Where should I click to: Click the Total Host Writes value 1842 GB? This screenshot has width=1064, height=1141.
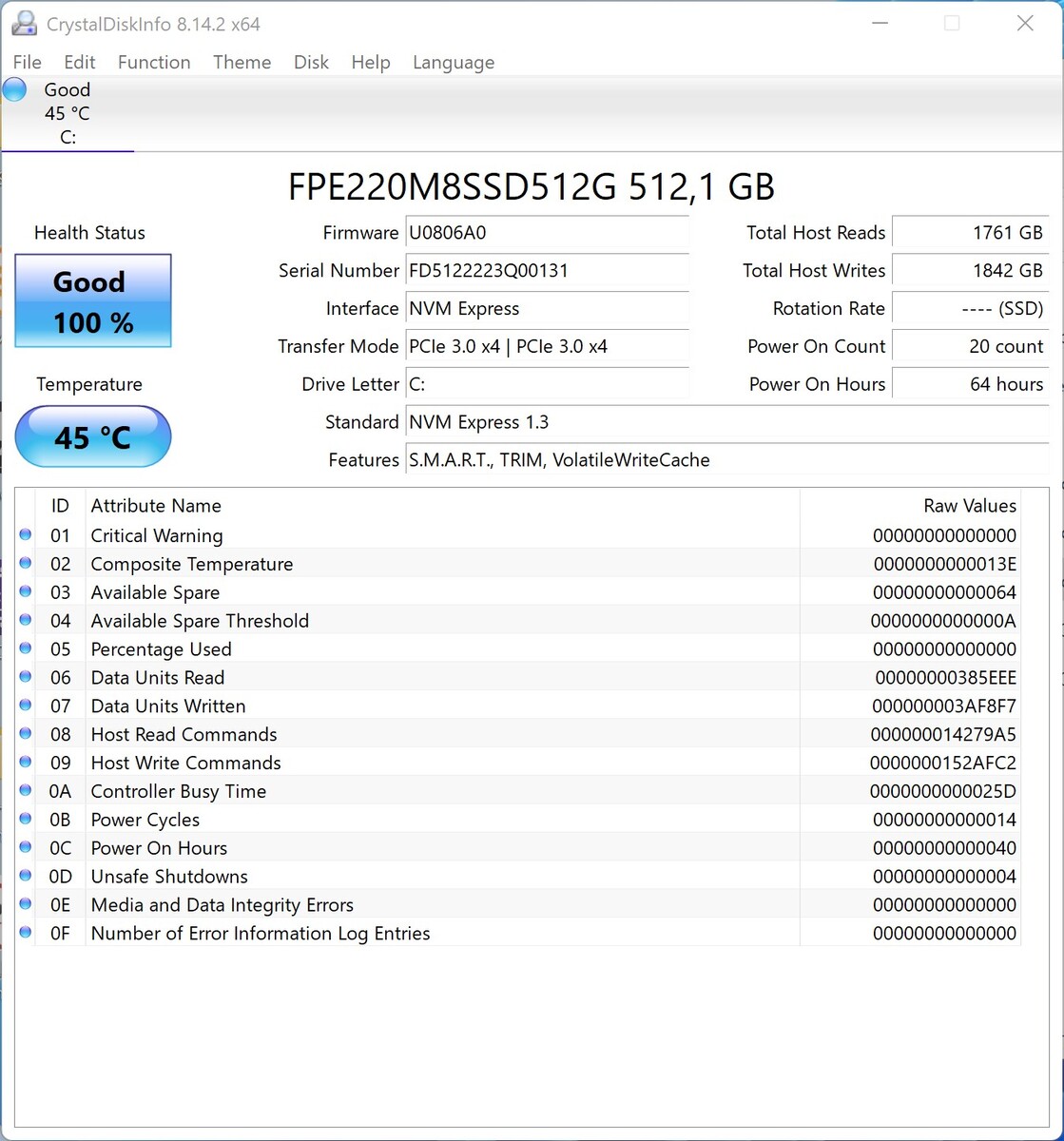pyautogui.click(x=971, y=271)
